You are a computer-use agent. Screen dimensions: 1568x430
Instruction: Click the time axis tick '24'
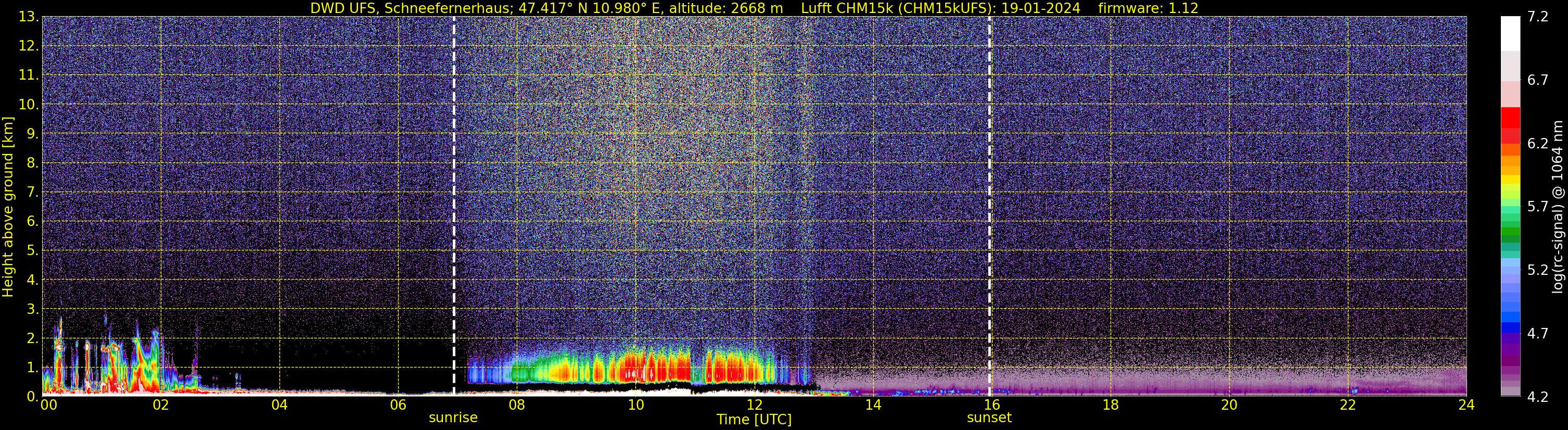1467,405
